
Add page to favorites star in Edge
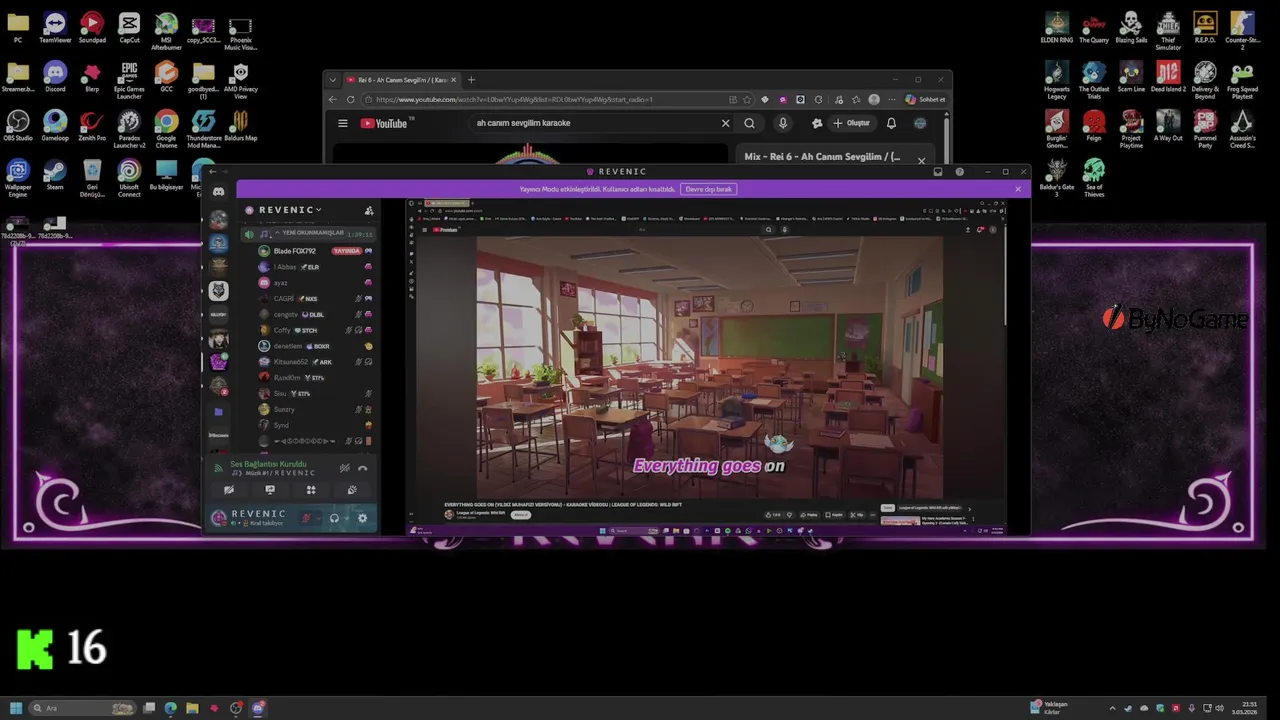tap(747, 99)
